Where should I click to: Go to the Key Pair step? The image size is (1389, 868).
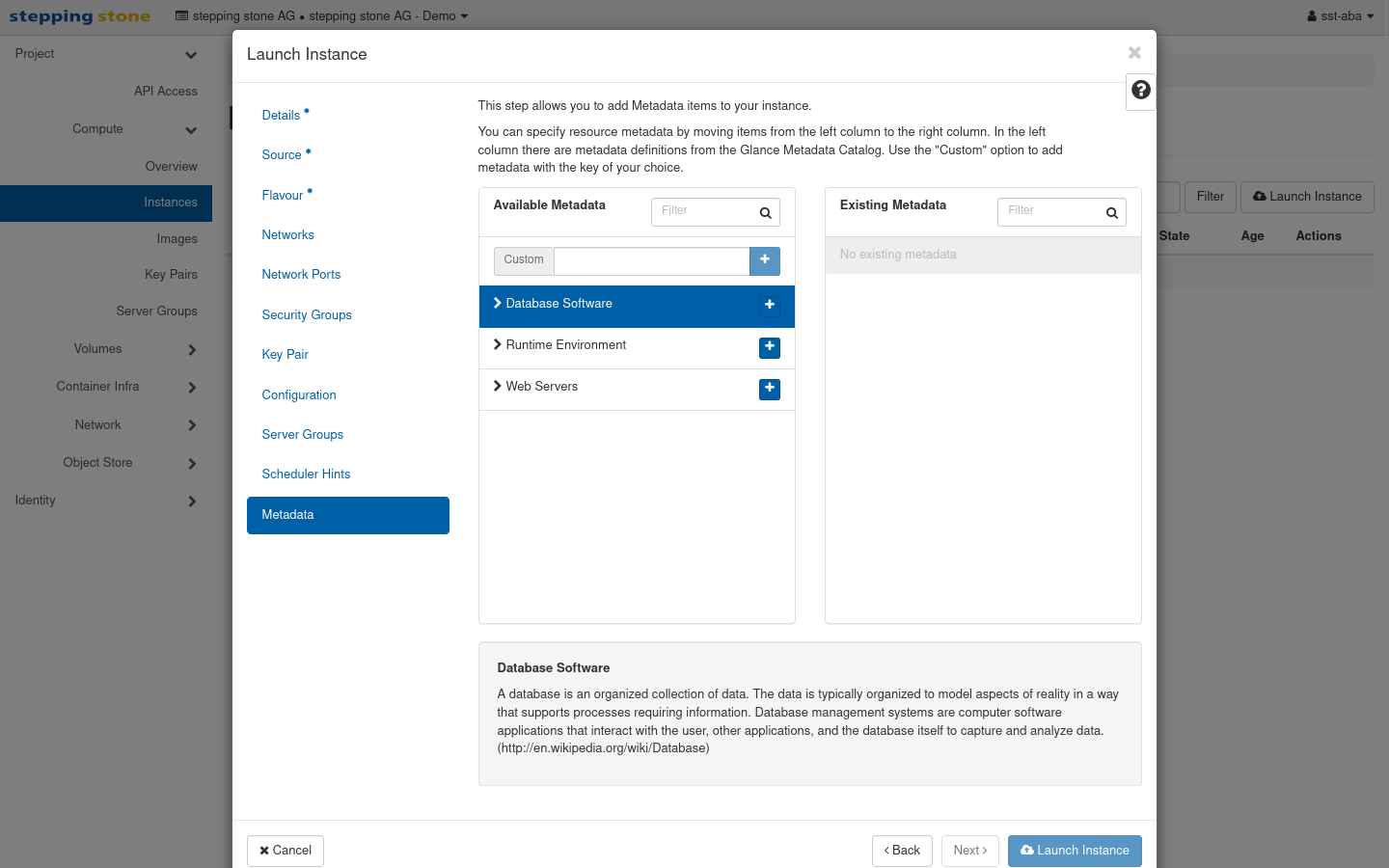pos(285,354)
